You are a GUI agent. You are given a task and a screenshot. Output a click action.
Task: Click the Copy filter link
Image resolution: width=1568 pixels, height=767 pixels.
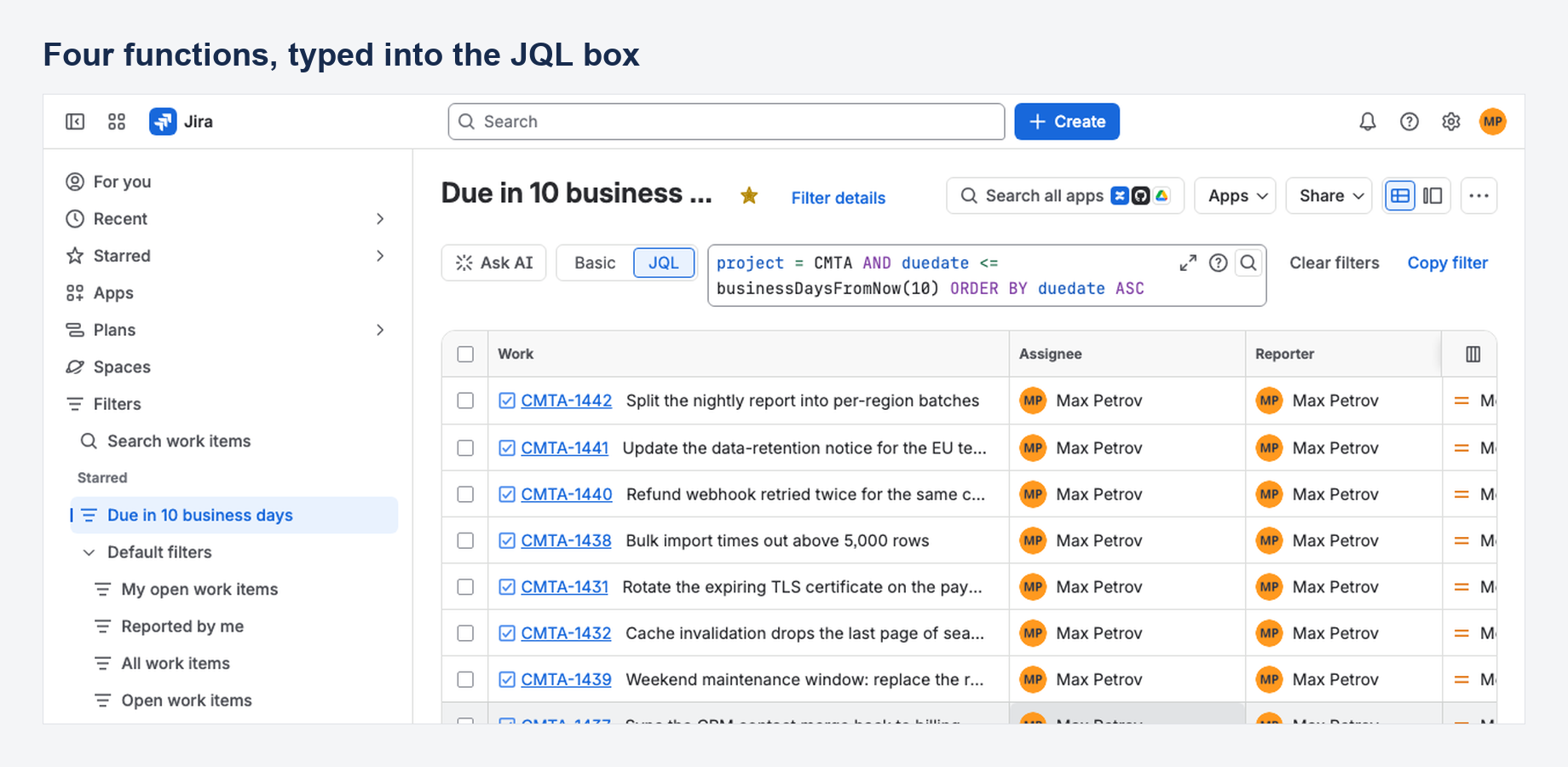(1448, 263)
